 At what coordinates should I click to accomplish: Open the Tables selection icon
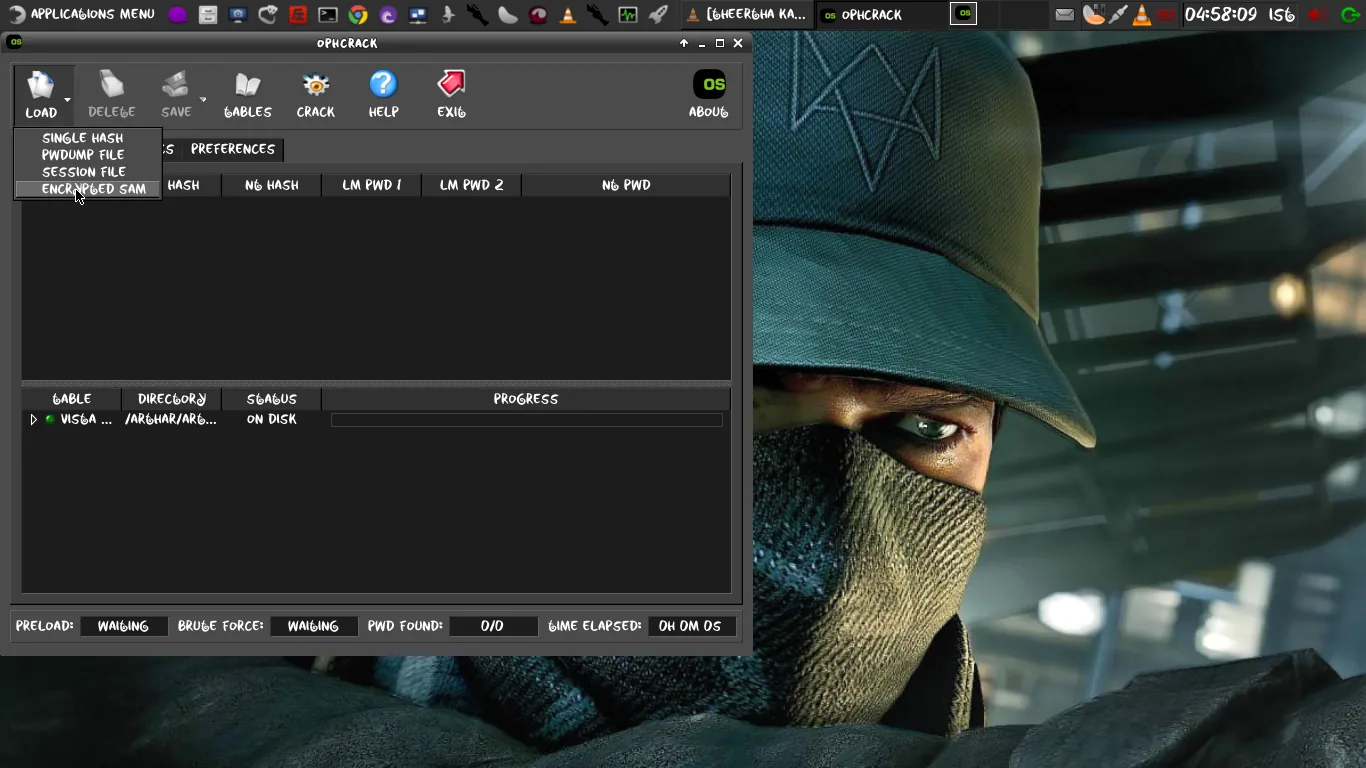pyautogui.click(x=247, y=95)
